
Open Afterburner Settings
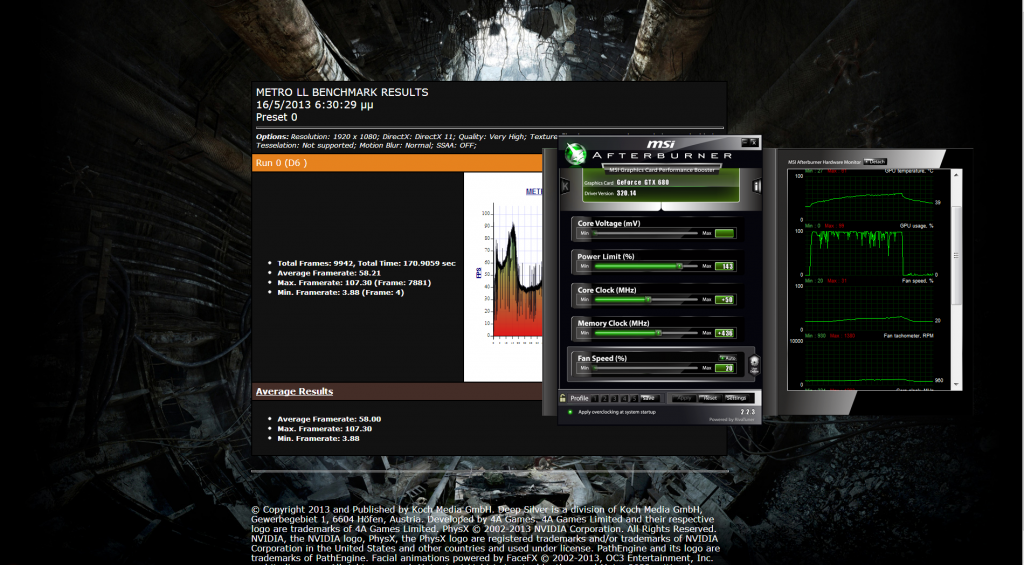pos(736,398)
